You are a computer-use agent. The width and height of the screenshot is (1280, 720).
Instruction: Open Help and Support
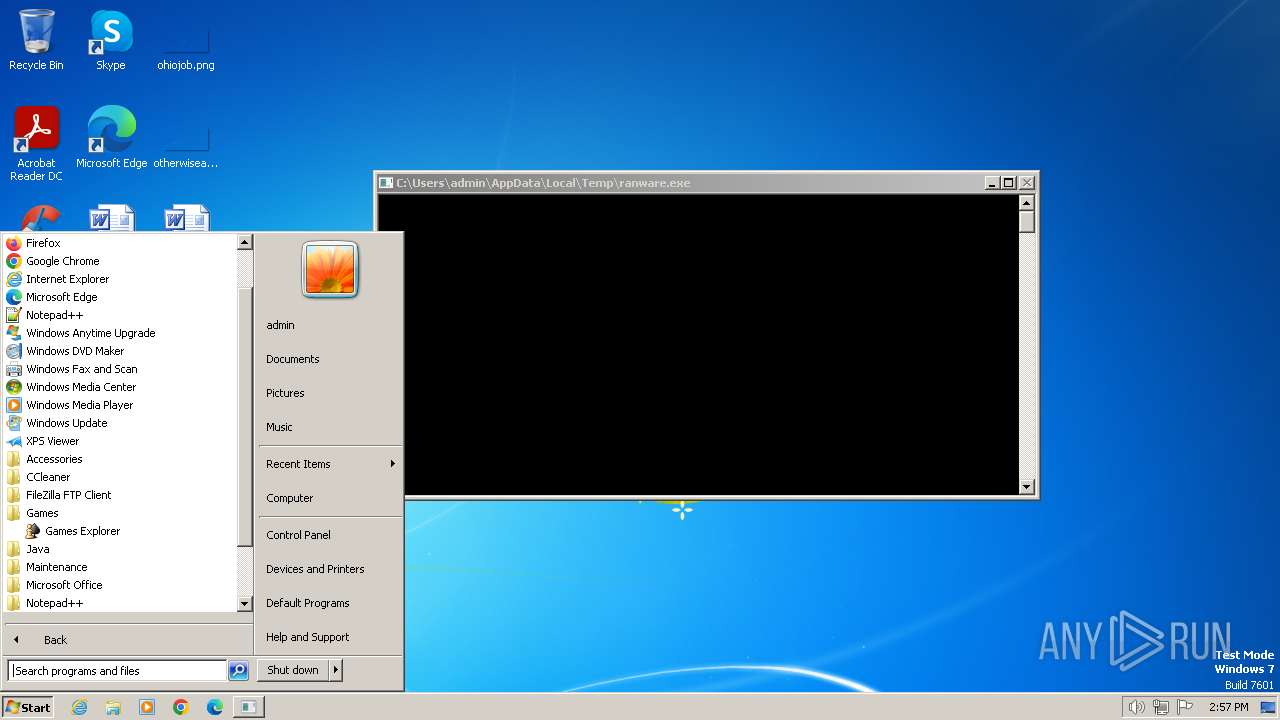coord(330,637)
